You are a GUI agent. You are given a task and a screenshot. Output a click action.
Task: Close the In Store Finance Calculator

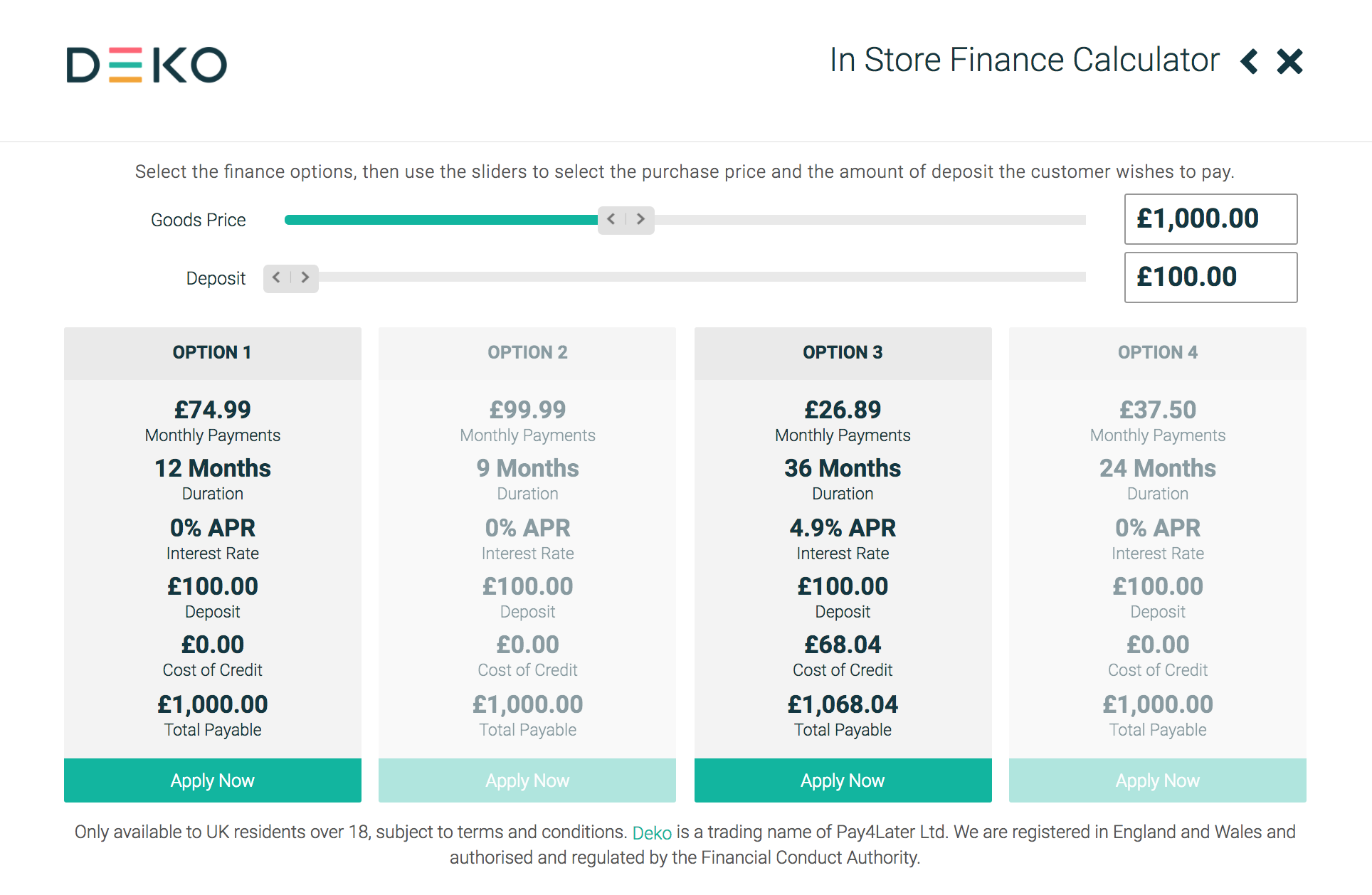1289,61
